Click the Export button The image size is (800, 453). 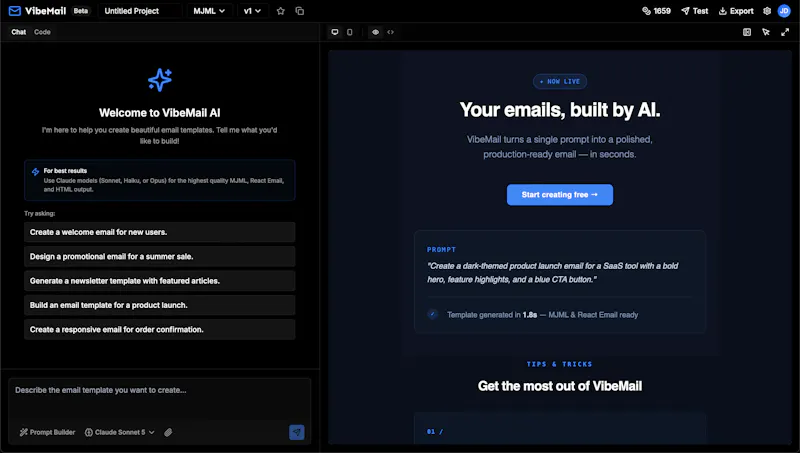pos(736,11)
